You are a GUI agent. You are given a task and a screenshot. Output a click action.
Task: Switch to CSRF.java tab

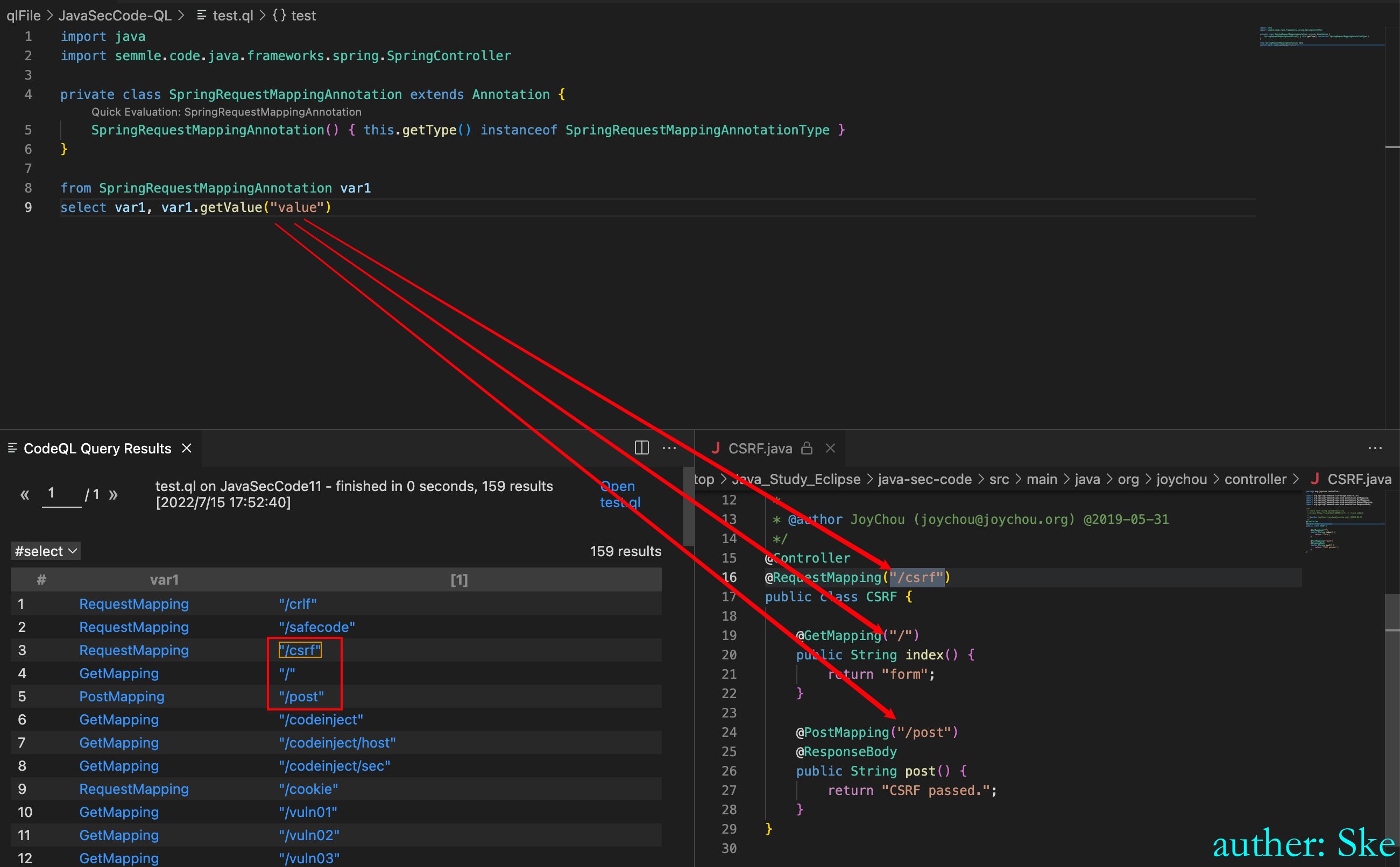pyautogui.click(x=760, y=449)
